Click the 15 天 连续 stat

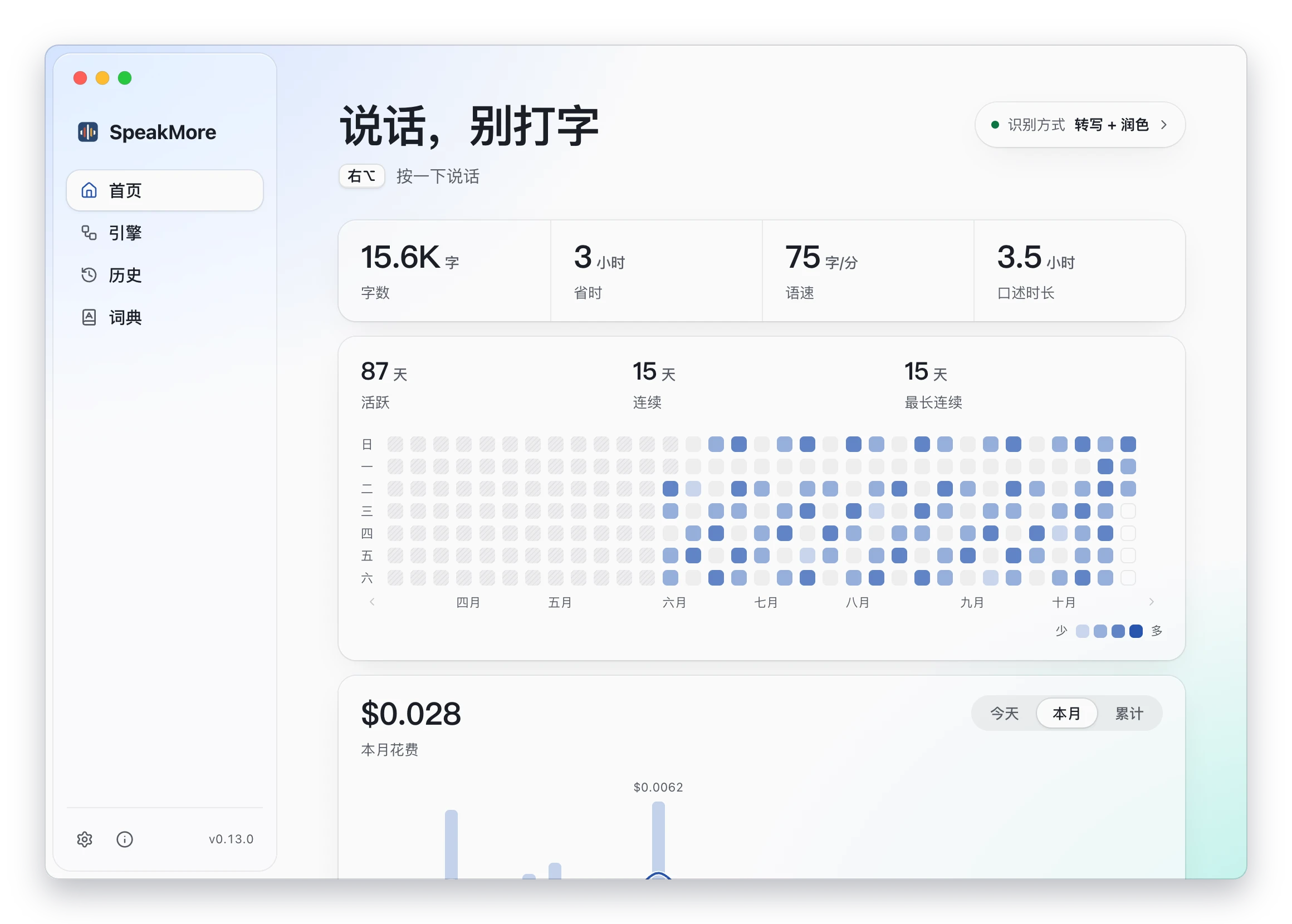point(654,385)
